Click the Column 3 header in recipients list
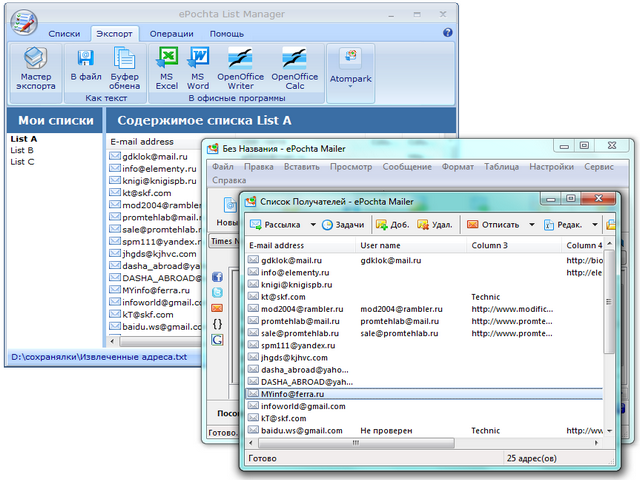The height and width of the screenshot is (480, 640). (514, 245)
